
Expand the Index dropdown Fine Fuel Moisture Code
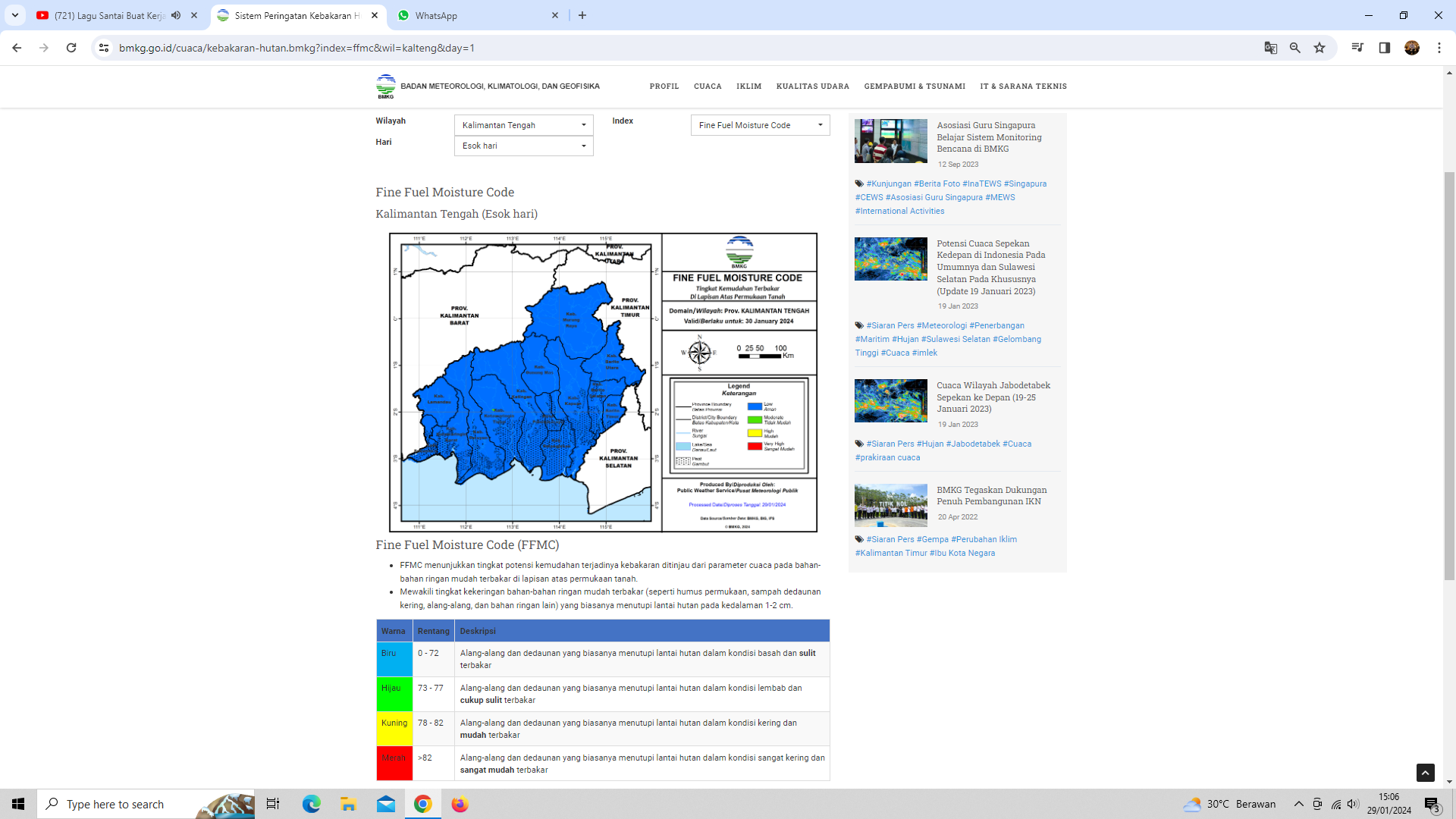click(761, 125)
